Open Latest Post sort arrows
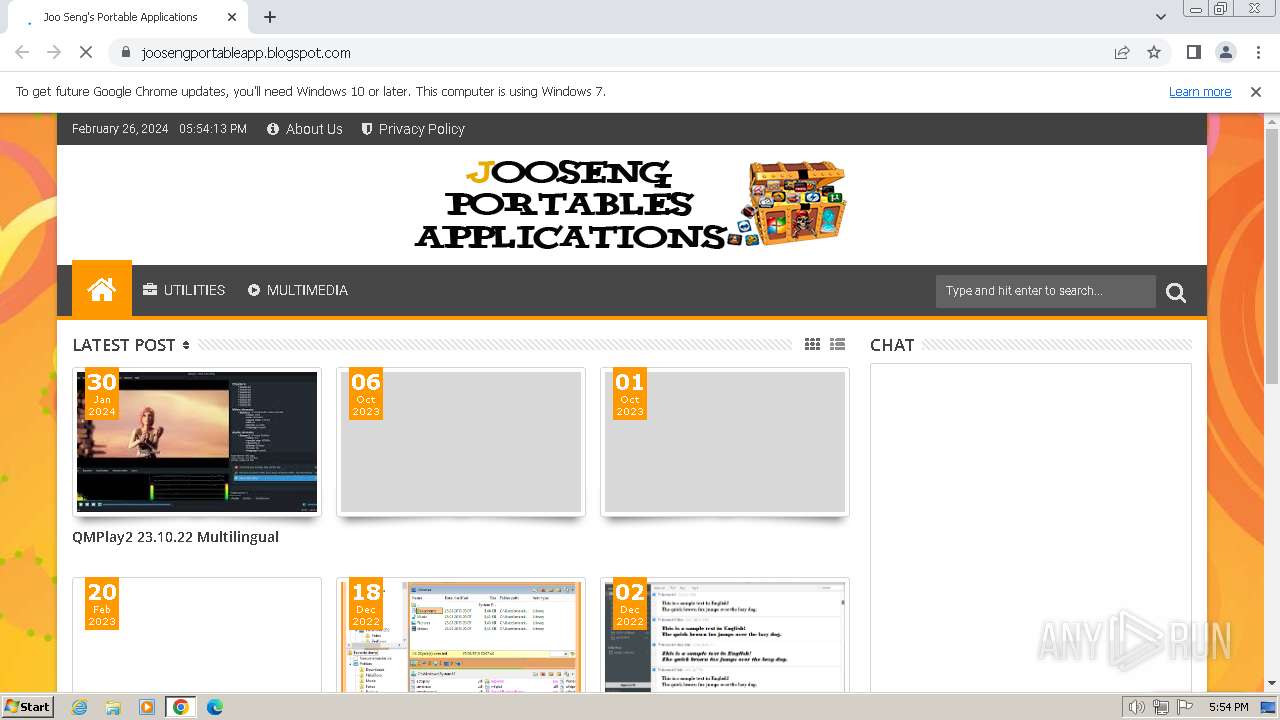1280x720 pixels. click(186, 345)
